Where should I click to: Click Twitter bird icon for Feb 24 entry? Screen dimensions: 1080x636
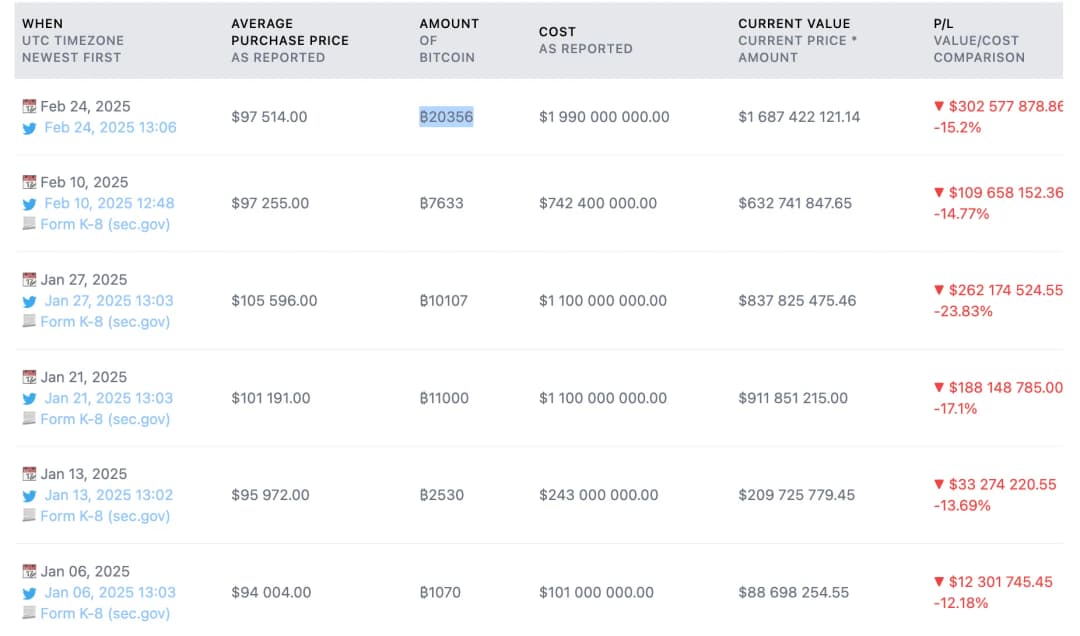tap(29, 128)
